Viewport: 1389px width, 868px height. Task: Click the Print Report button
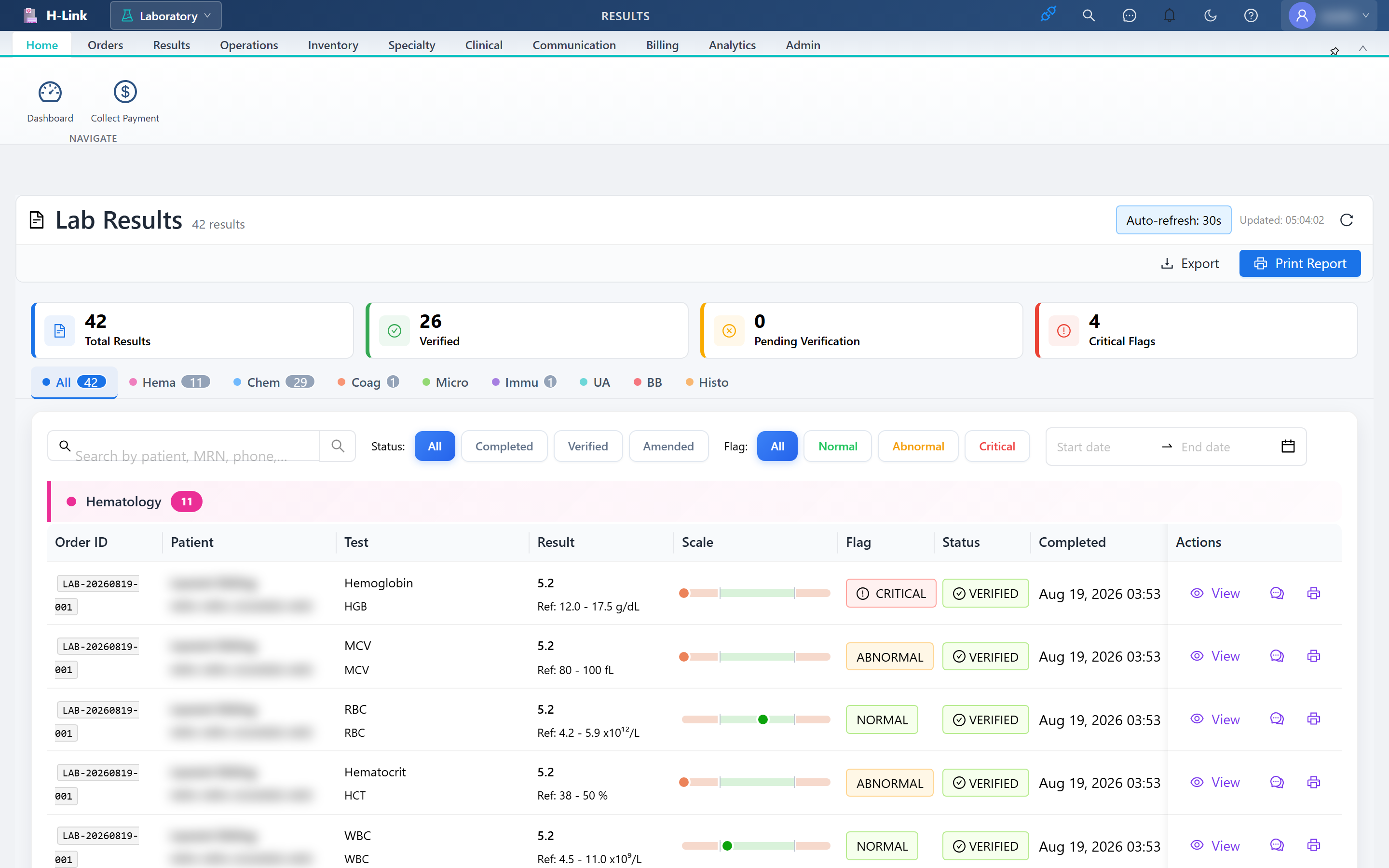point(1299,263)
